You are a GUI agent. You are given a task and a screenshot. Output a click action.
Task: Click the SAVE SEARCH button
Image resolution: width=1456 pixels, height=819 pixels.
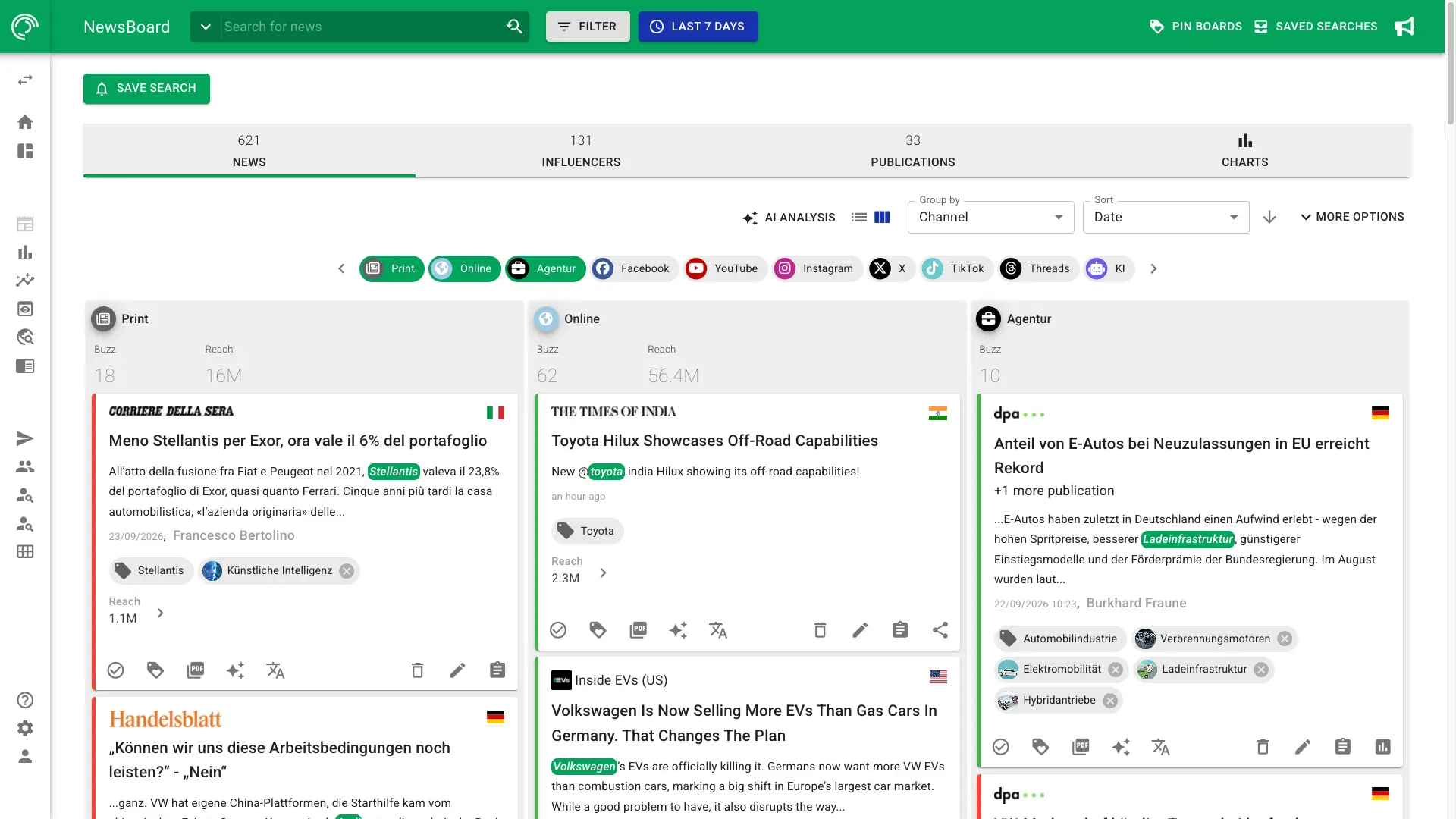(x=146, y=88)
